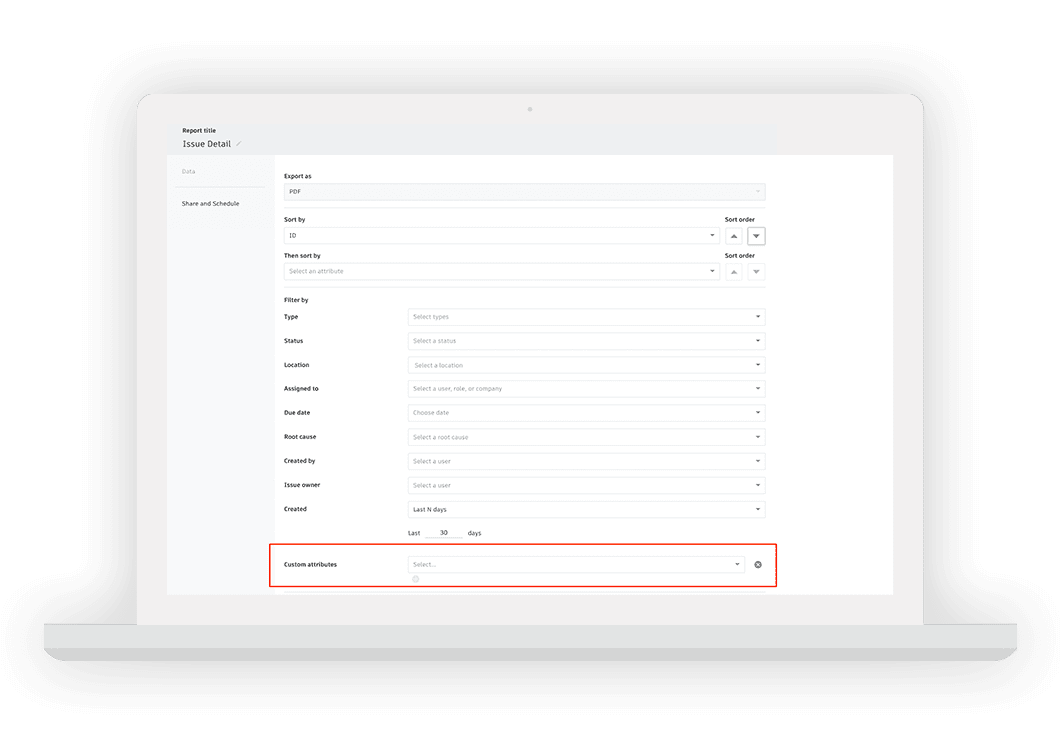Click the Issue Detail report title text
This screenshot has width=1060, height=753.
207,144
